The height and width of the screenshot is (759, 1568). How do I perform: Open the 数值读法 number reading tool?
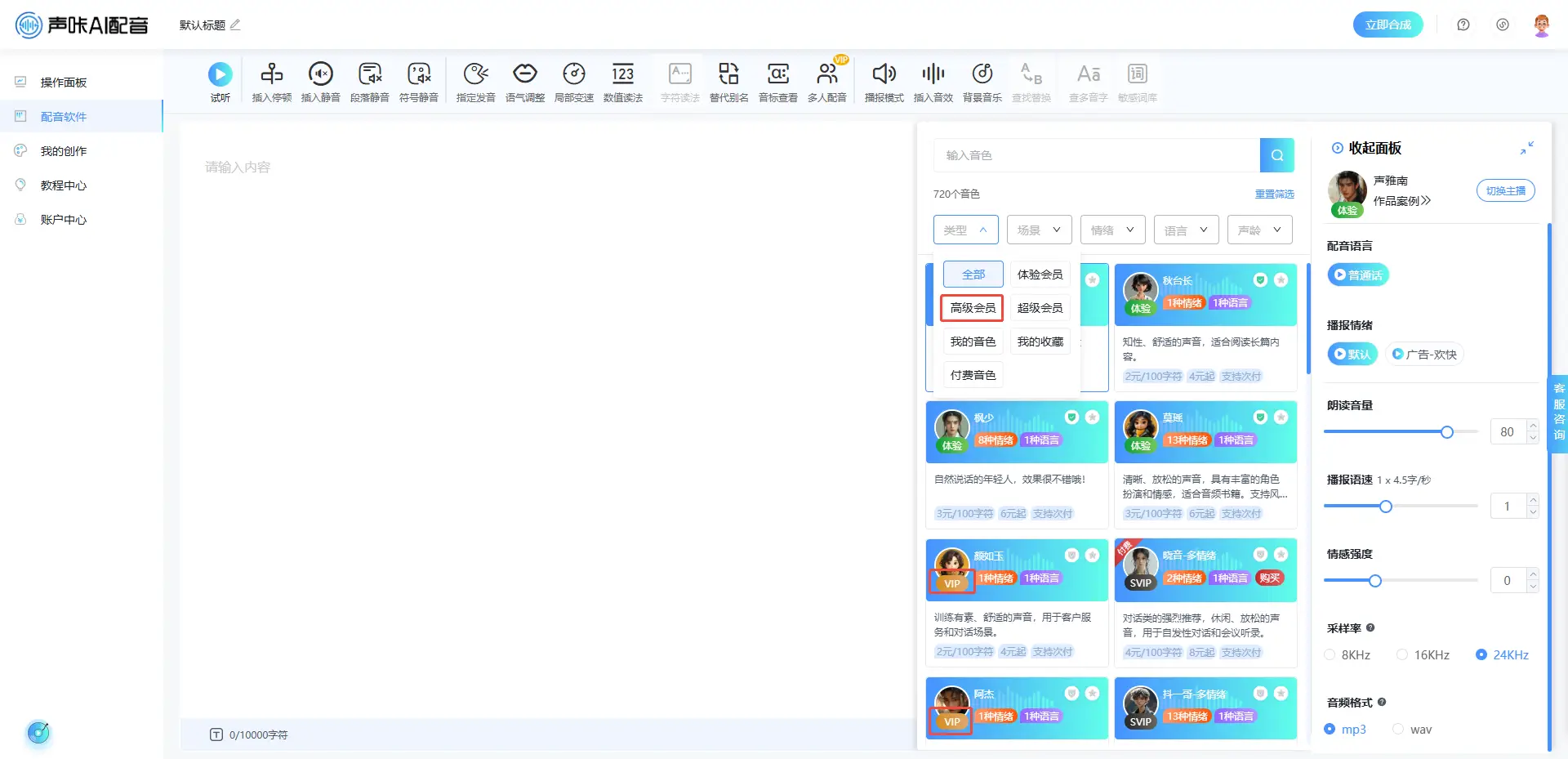[622, 75]
